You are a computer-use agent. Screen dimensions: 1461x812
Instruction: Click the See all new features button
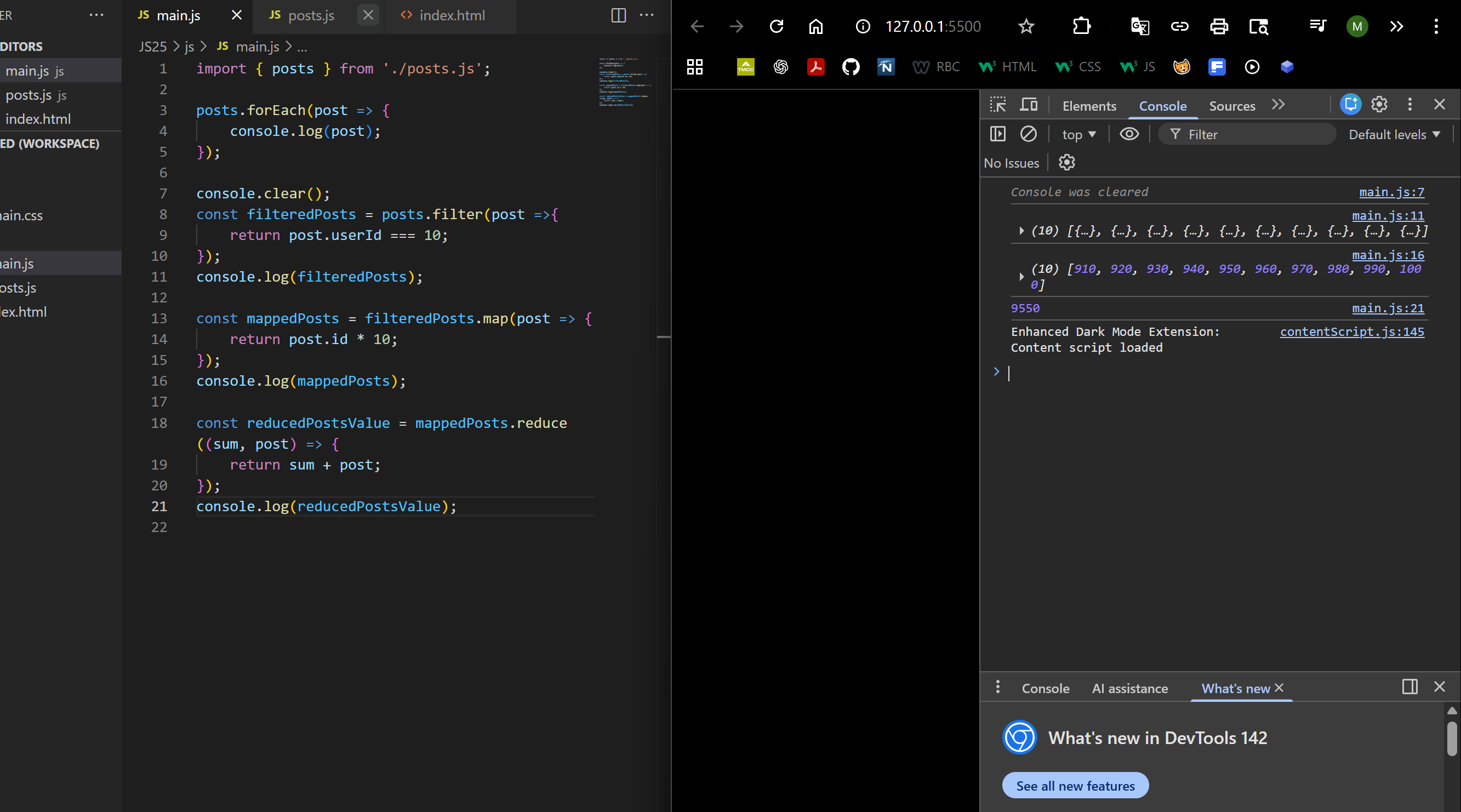point(1075,785)
